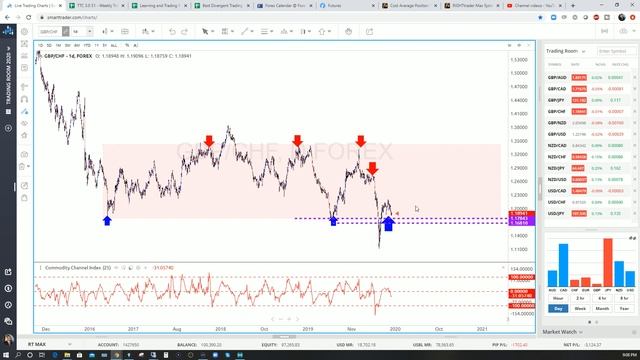This screenshot has width=640, height=360.
Task: Select the Month timeframe in strength meter
Action: [x=602, y=309]
